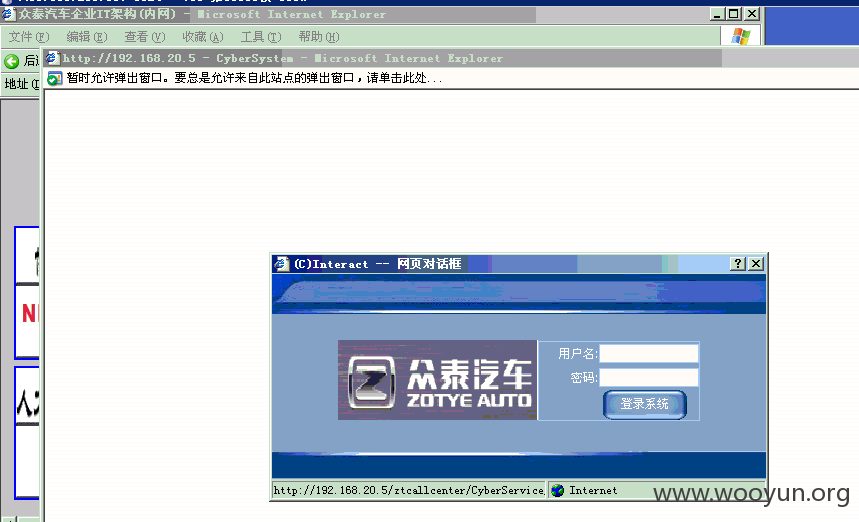859x522 pixels.
Task: Click the 地址 address bar label
Action: click(x=21, y=84)
